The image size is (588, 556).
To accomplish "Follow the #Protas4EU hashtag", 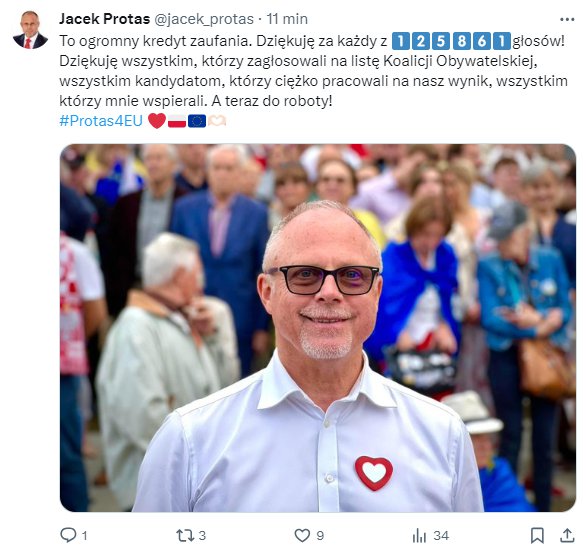I will pos(101,121).
